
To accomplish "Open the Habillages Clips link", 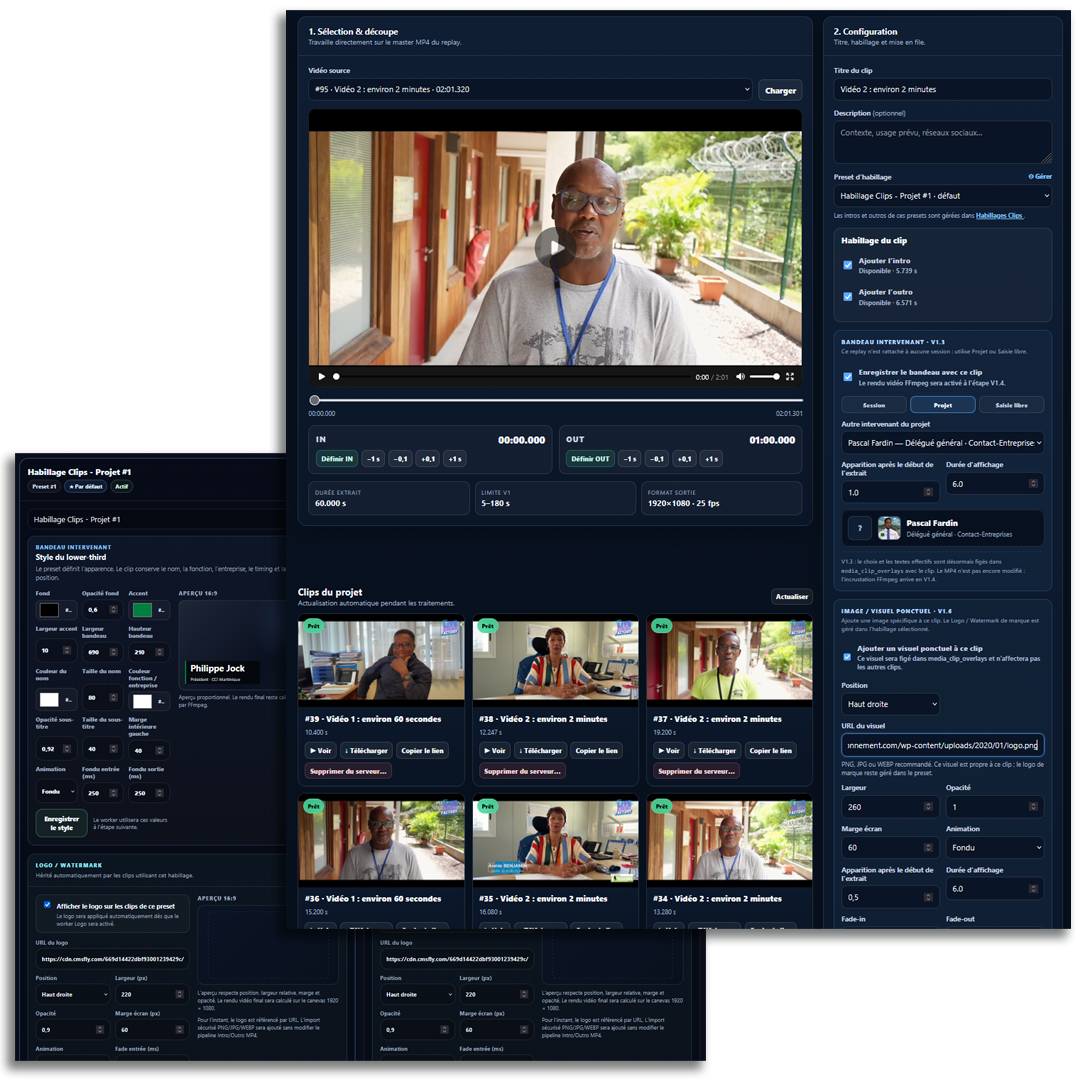I will [999, 216].
